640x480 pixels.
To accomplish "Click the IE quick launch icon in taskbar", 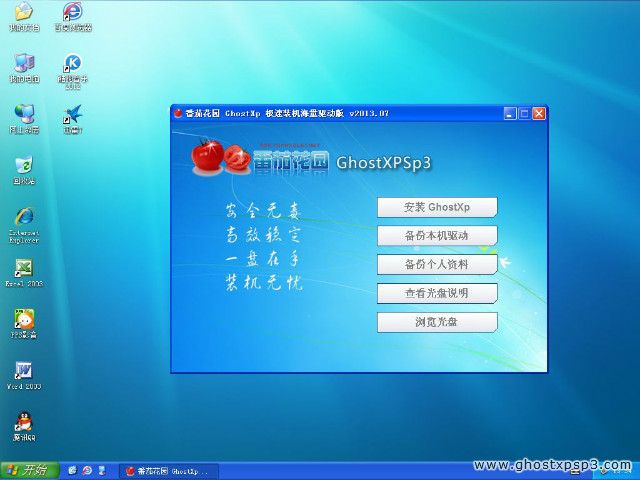I will coord(87,471).
